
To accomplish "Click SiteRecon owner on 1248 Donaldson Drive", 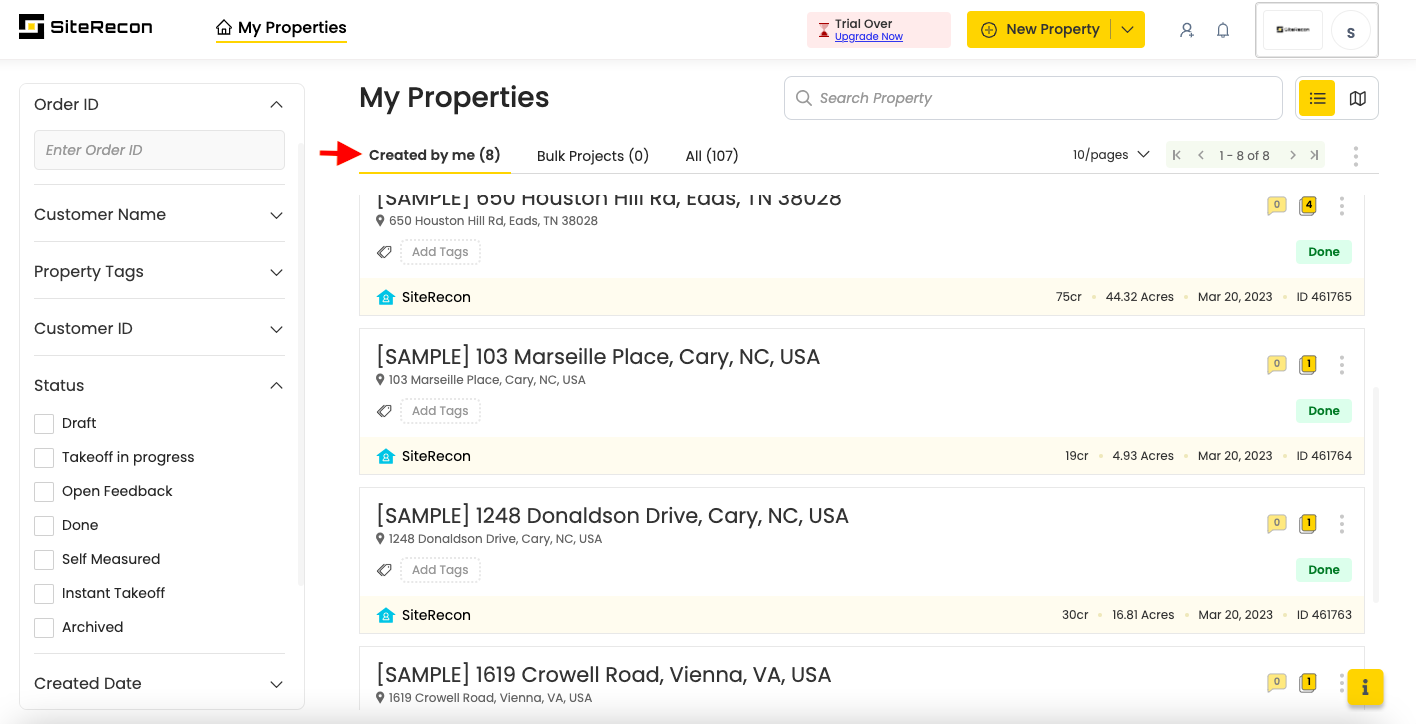I will tap(424, 615).
